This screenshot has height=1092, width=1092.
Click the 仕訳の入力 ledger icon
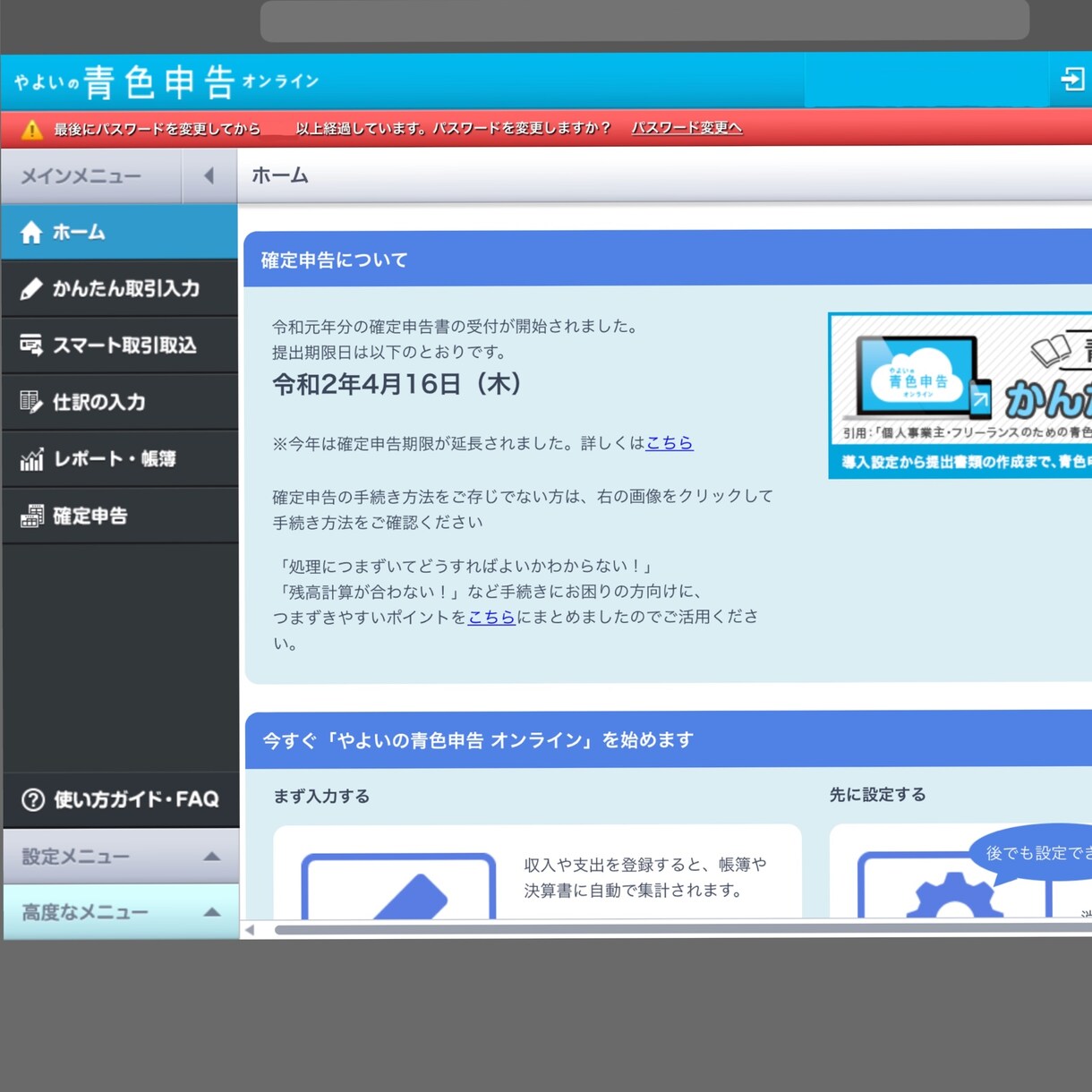(x=31, y=402)
